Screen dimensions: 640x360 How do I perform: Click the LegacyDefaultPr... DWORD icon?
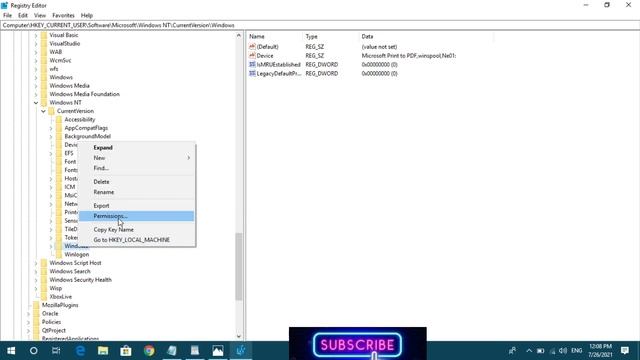click(x=252, y=73)
